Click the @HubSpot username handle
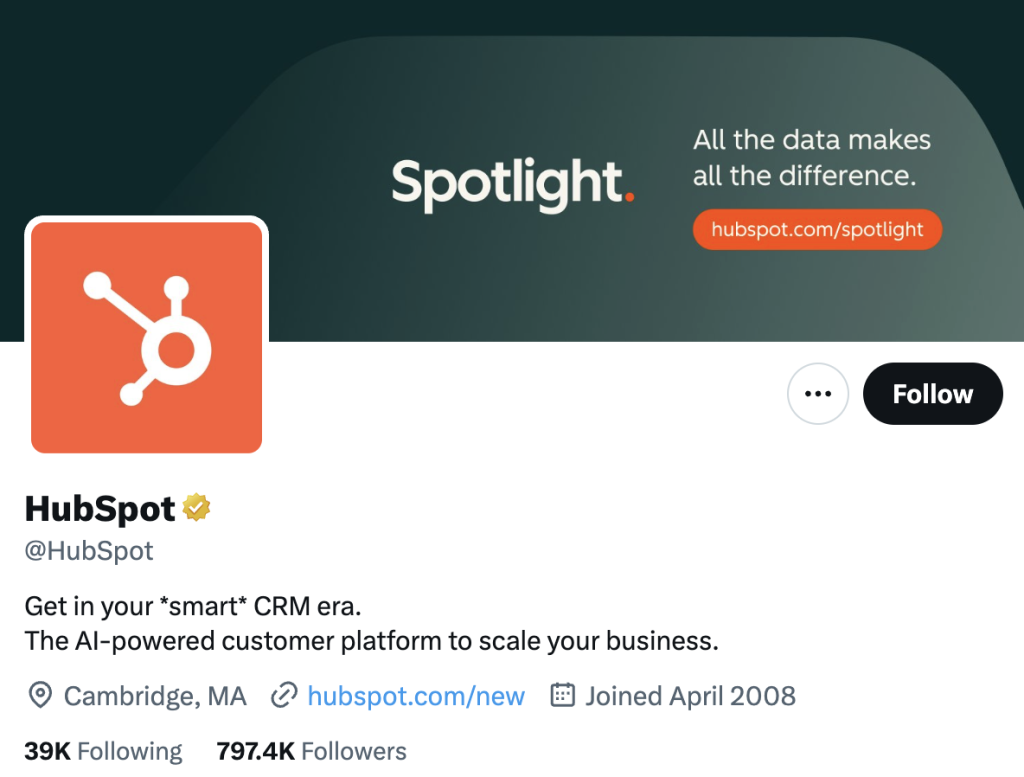The width and height of the screenshot is (1024, 777). pyautogui.click(x=89, y=551)
